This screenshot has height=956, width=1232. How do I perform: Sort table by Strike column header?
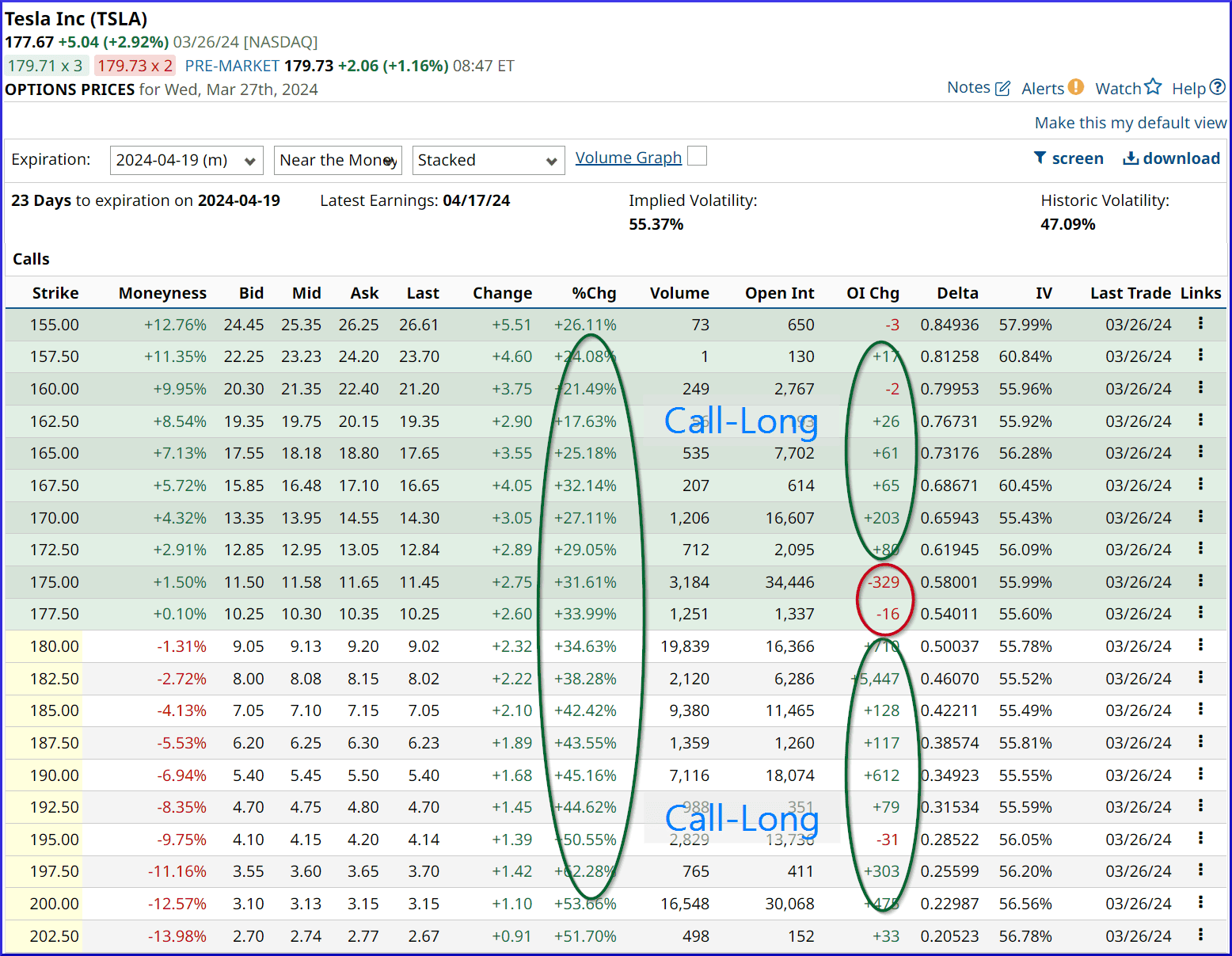(55, 293)
